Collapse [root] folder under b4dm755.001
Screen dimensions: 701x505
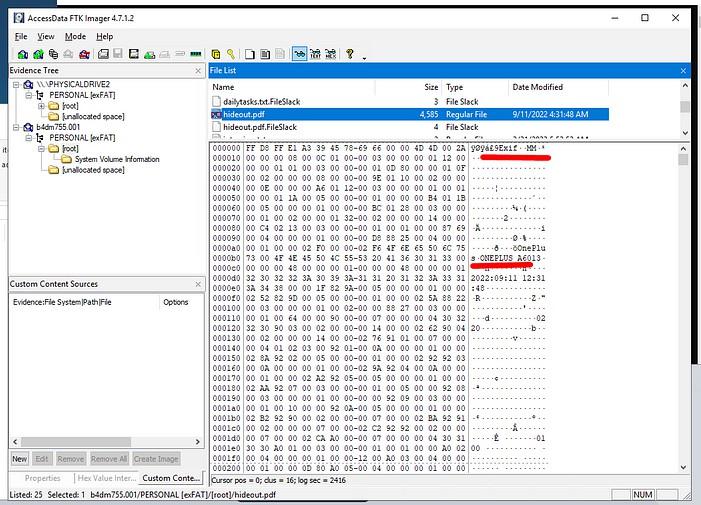41,149
